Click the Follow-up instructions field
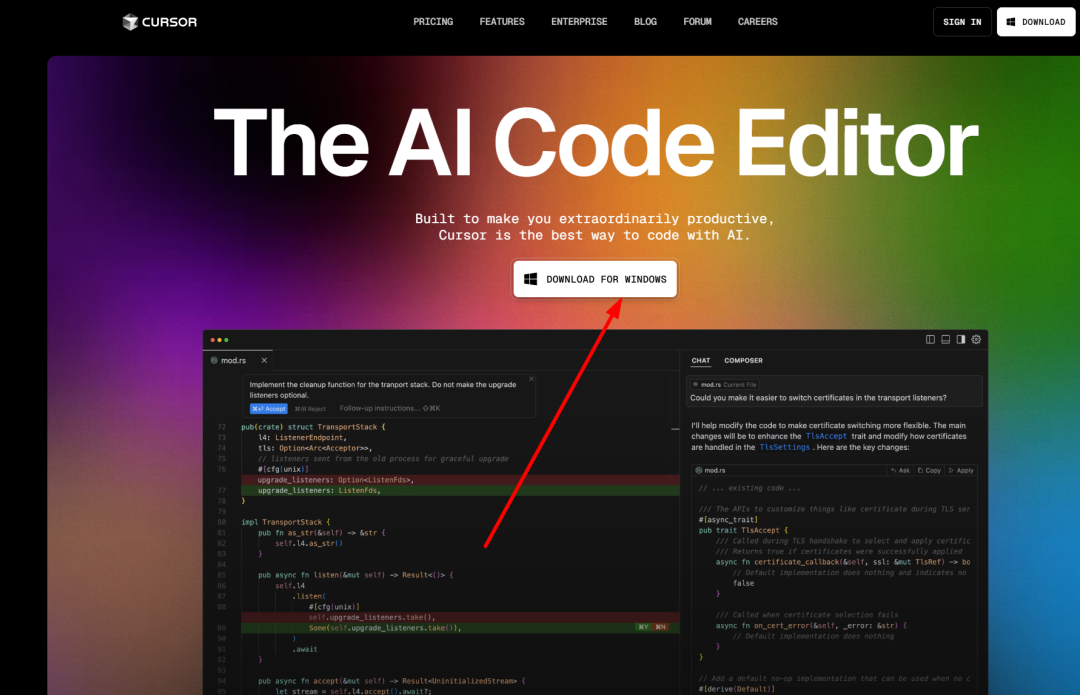Screen dimensions: 1080x695 coord(390,408)
